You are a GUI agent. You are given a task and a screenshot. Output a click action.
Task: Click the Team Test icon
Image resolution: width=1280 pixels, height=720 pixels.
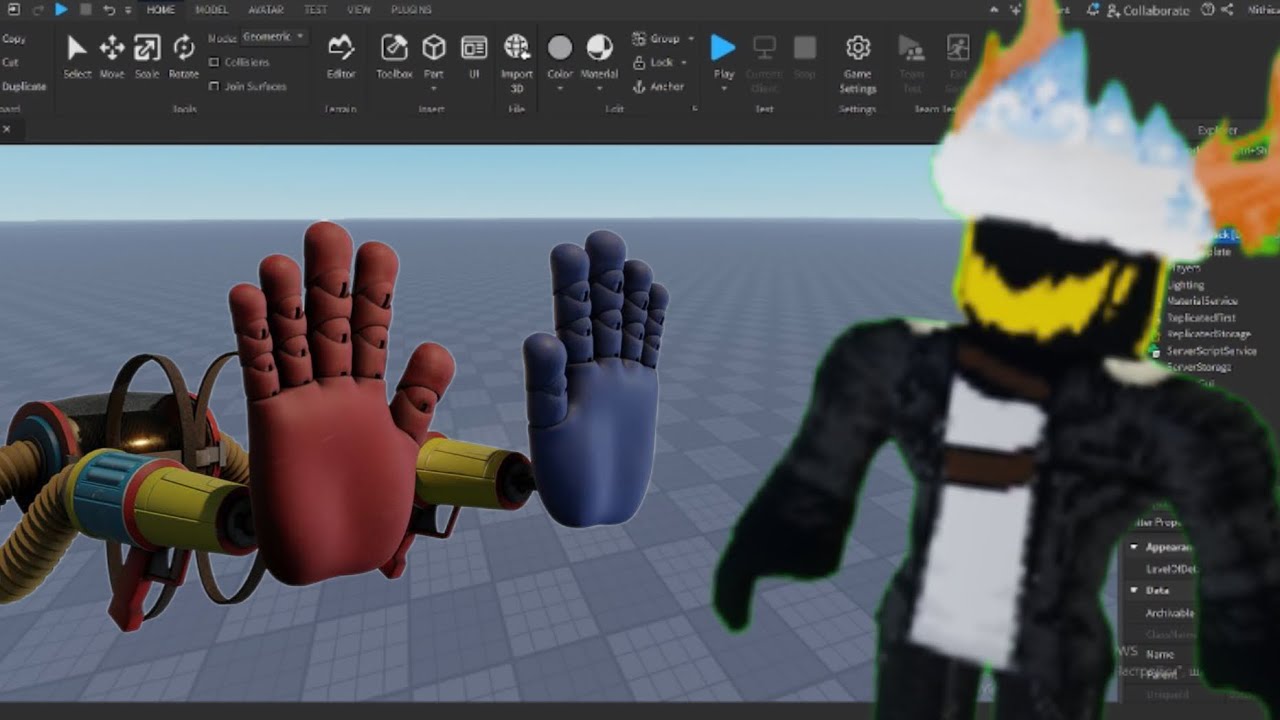point(911,47)
